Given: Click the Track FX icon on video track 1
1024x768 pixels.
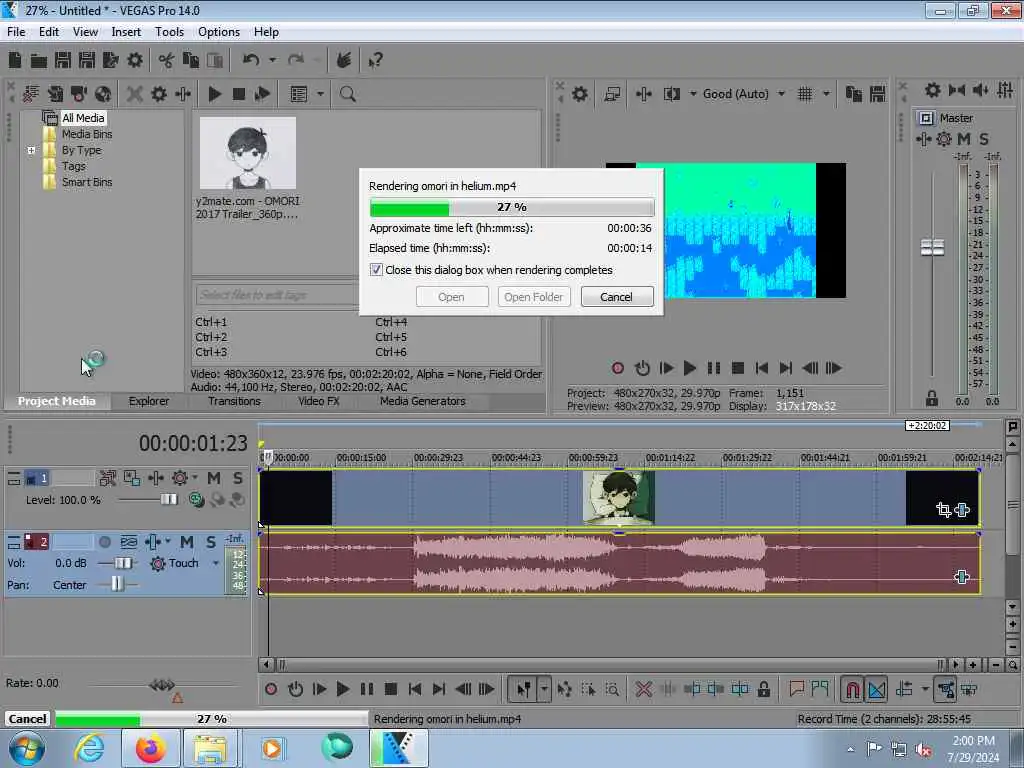Looking at the screenshot, I should point(155,479).
